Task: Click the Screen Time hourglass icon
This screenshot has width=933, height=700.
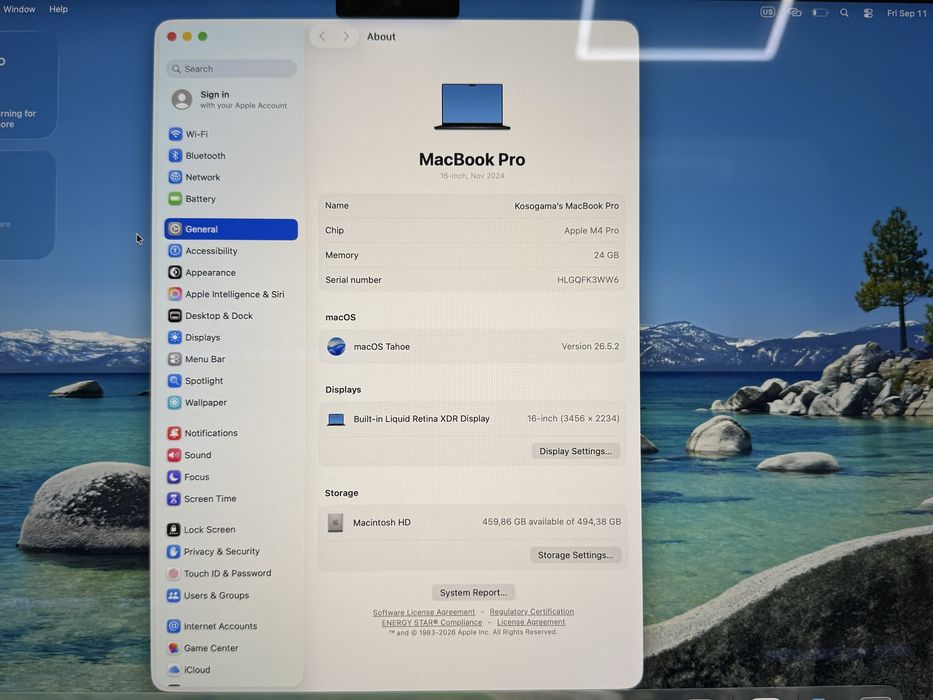Action: point(174,499)
